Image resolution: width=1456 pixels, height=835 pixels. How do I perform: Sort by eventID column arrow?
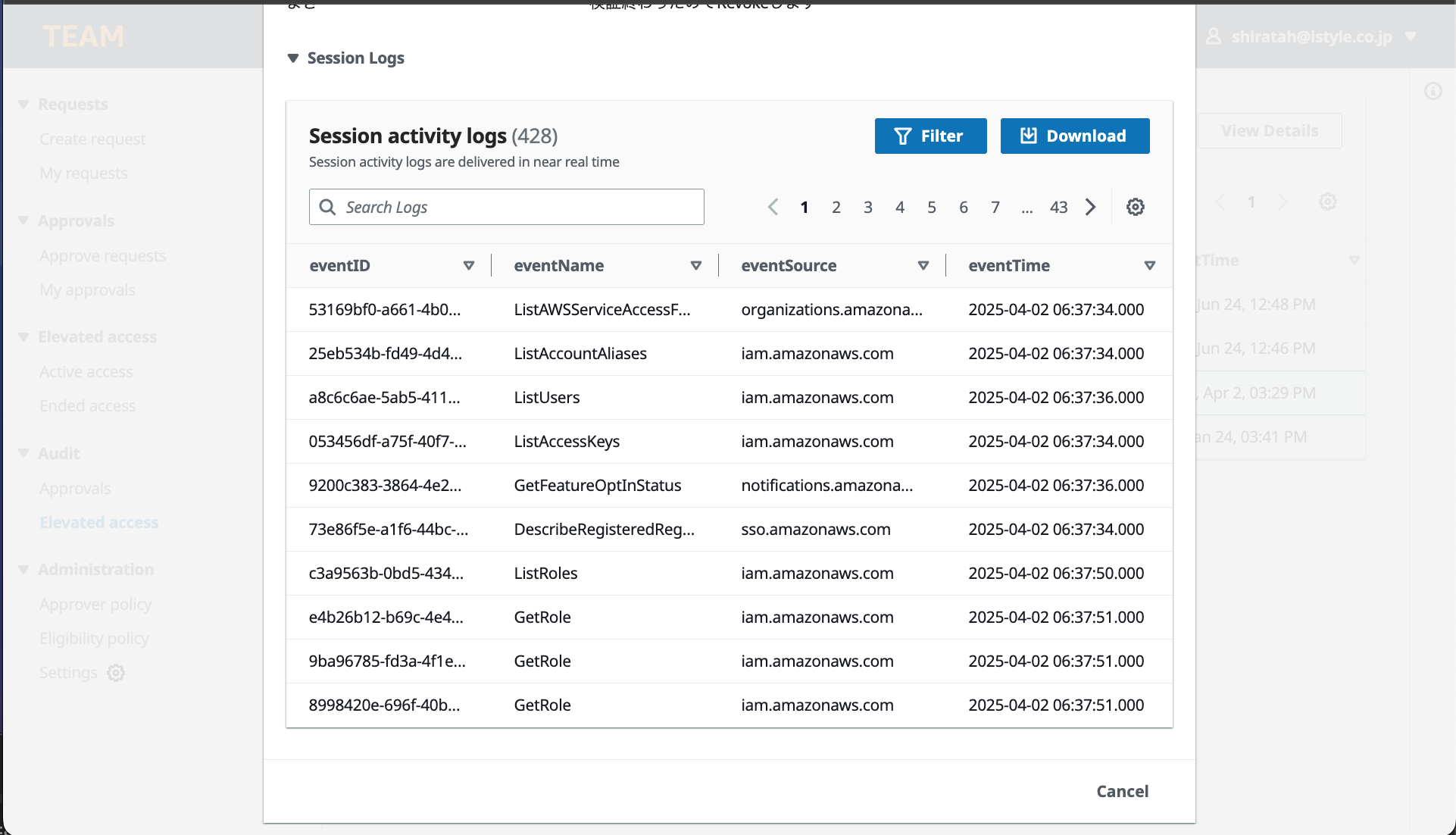[x=468, y=266]
